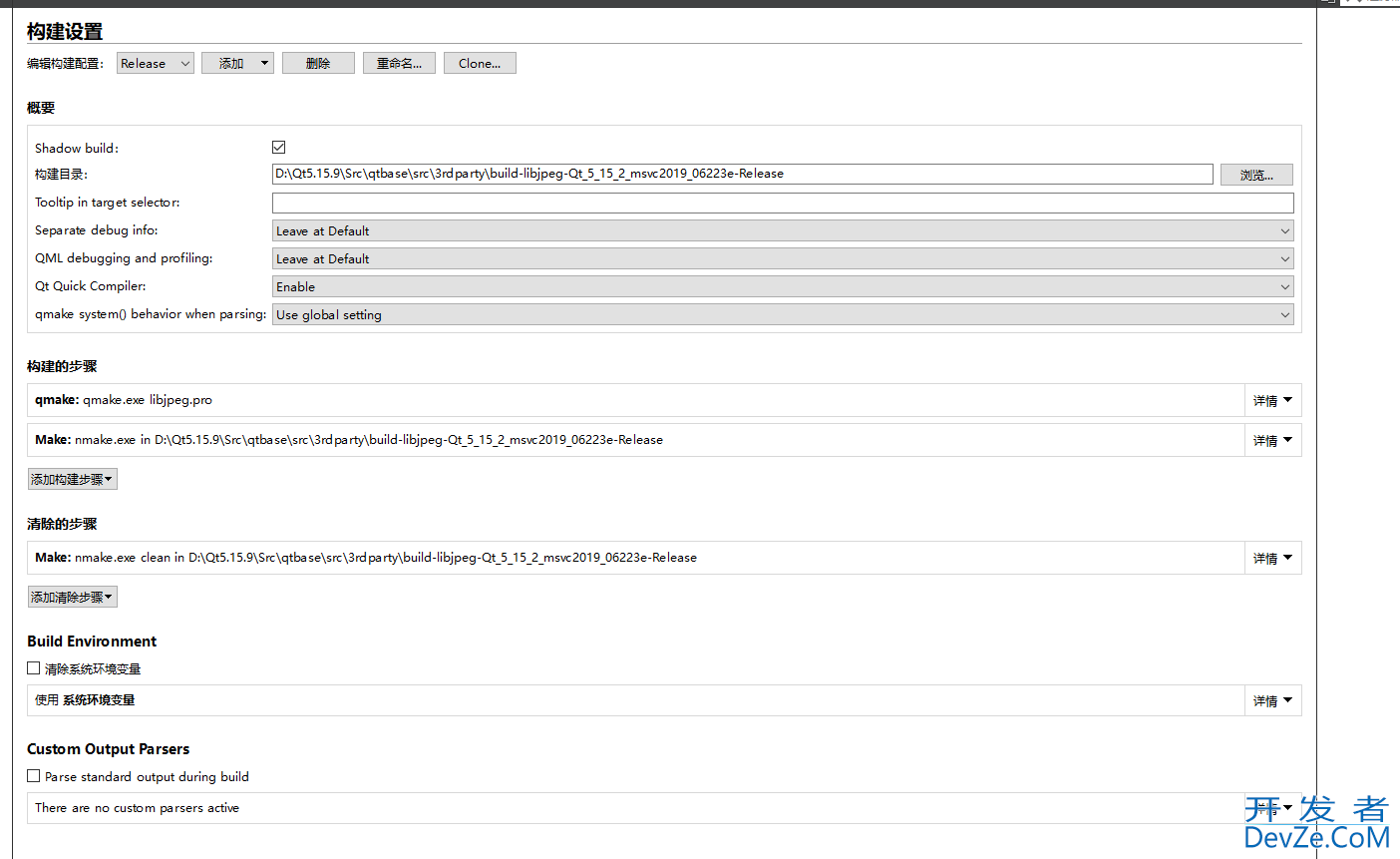Click the 重命名... button

[x=399, y=63]
